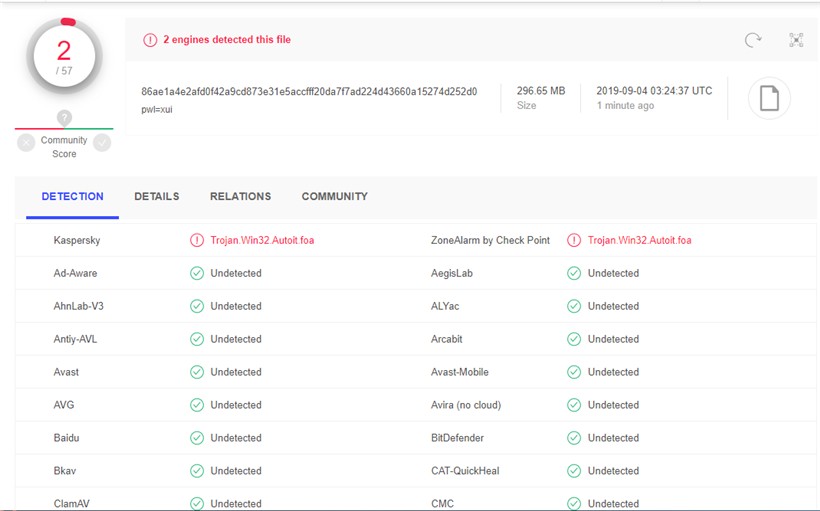Click the file type document icon
The height and width of the screenshot is (511, 820).
pyautogui.click(x=769, y=98)
